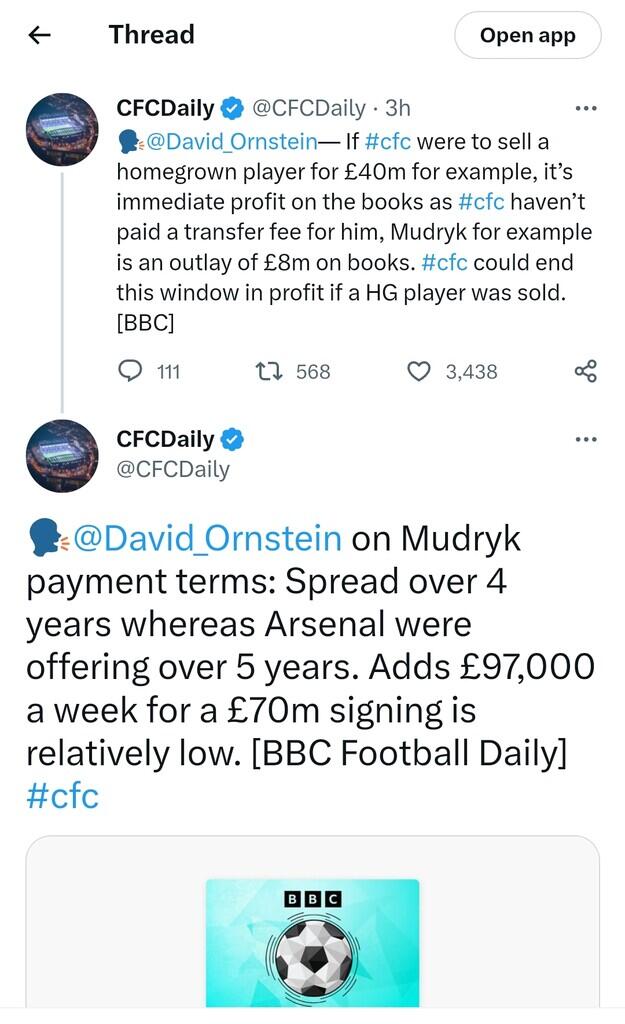Click CFCDaily verified badge on second tweet
This screenshot has height=1024, width=625.
[233, 440]
